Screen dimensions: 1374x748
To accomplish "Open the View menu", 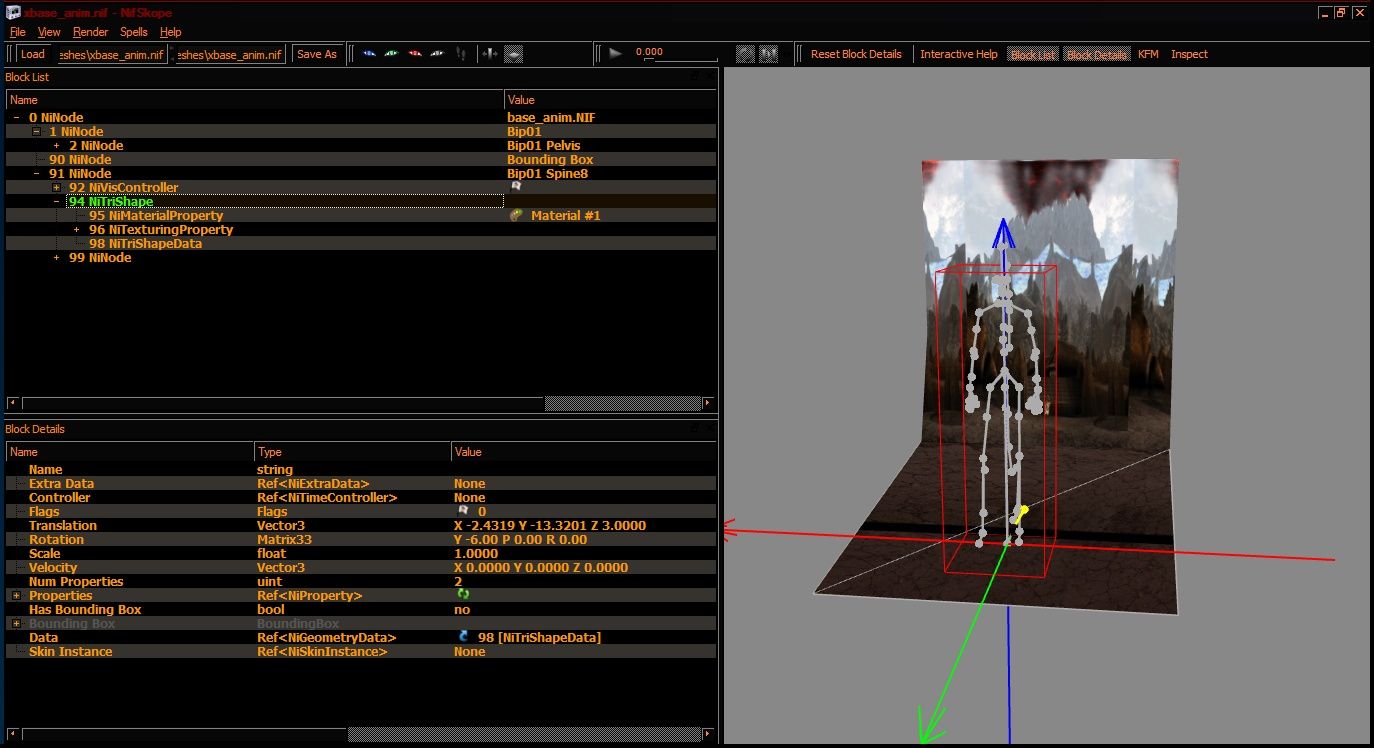I will pyautogui.click(x=49, y=32).
